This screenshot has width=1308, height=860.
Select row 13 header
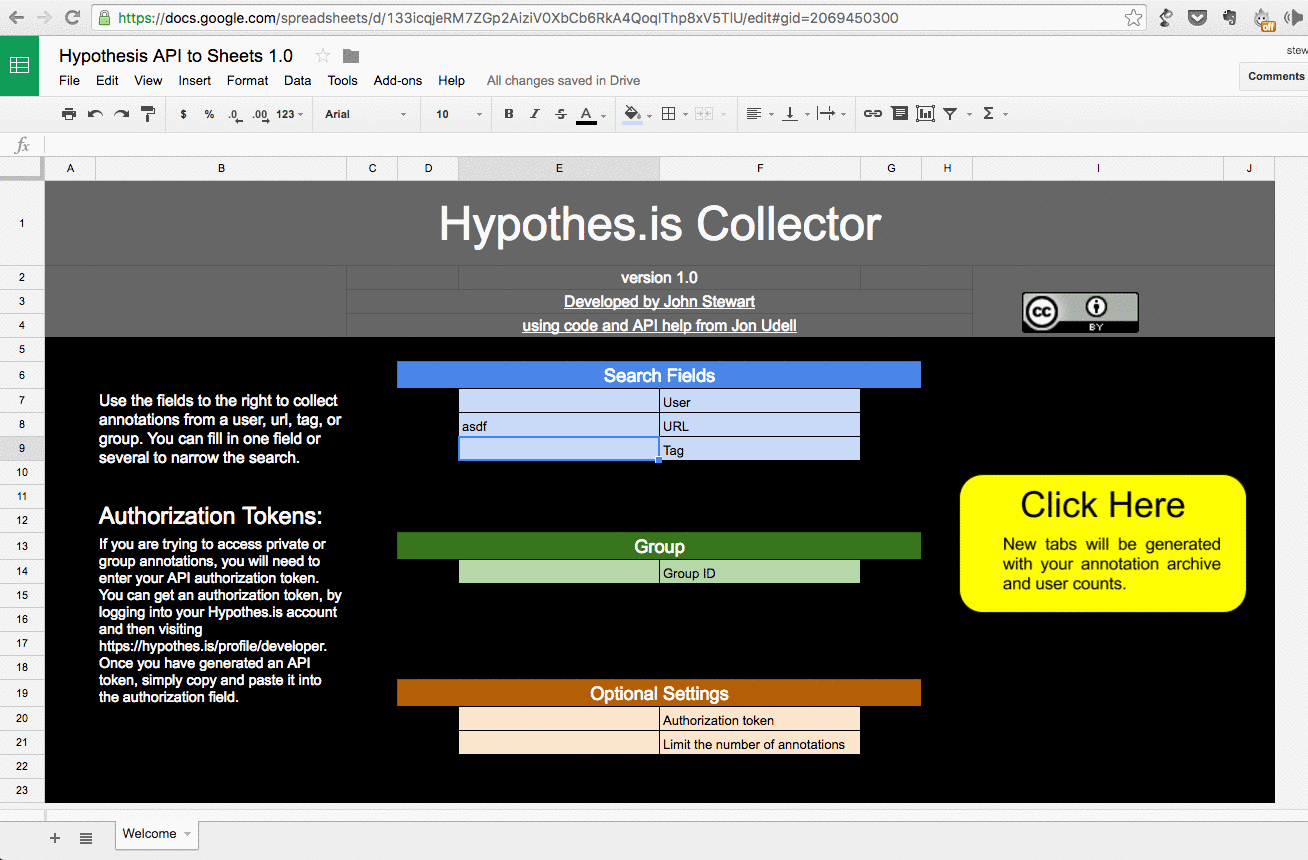(x=22, y=546)
